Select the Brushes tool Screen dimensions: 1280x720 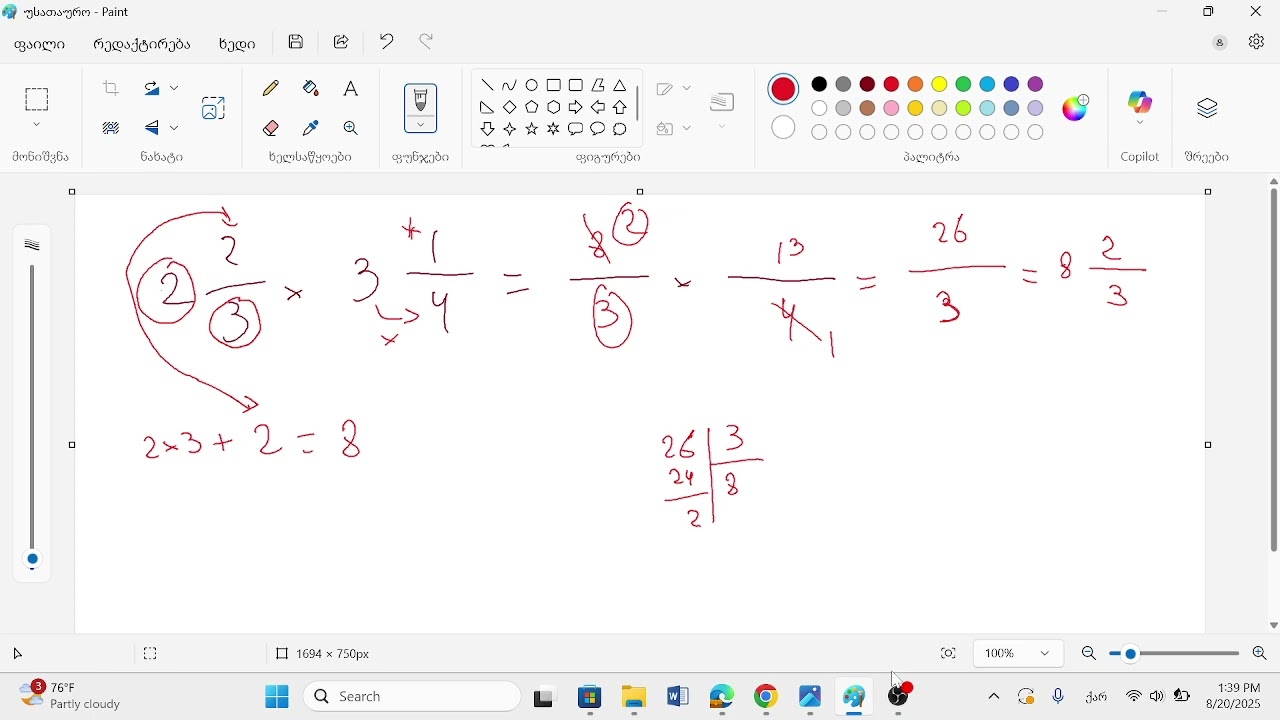click(x=421, y=100)
